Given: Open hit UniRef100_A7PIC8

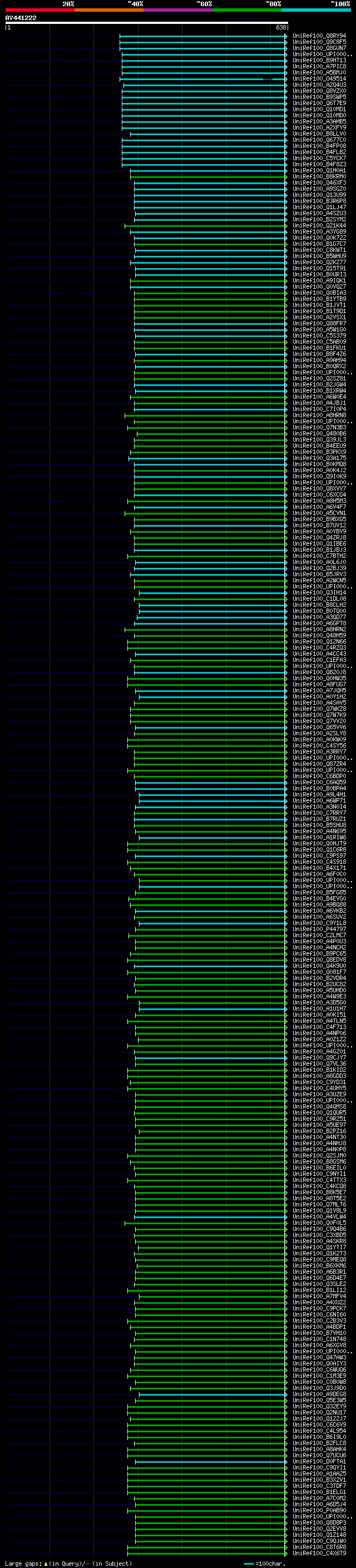Looking at the screenshot, I should coord(319,66).
